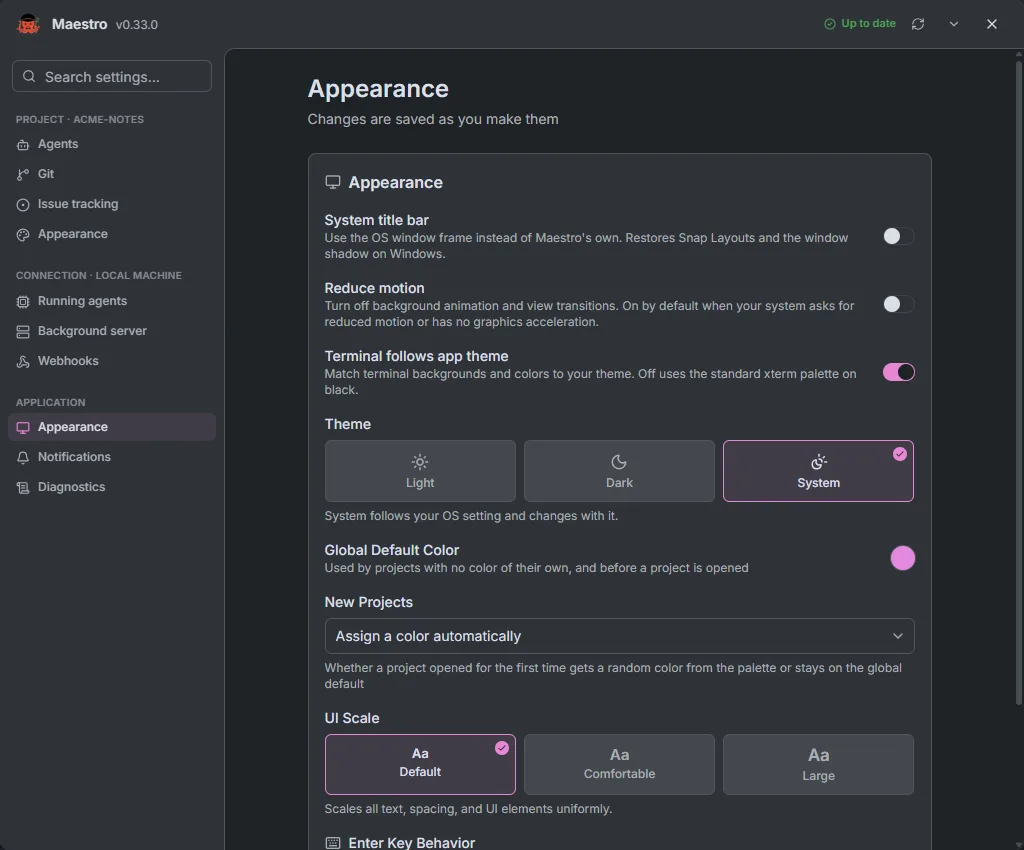Select the System theme card
Screen dimensions: 1024x850
(818, 471)
